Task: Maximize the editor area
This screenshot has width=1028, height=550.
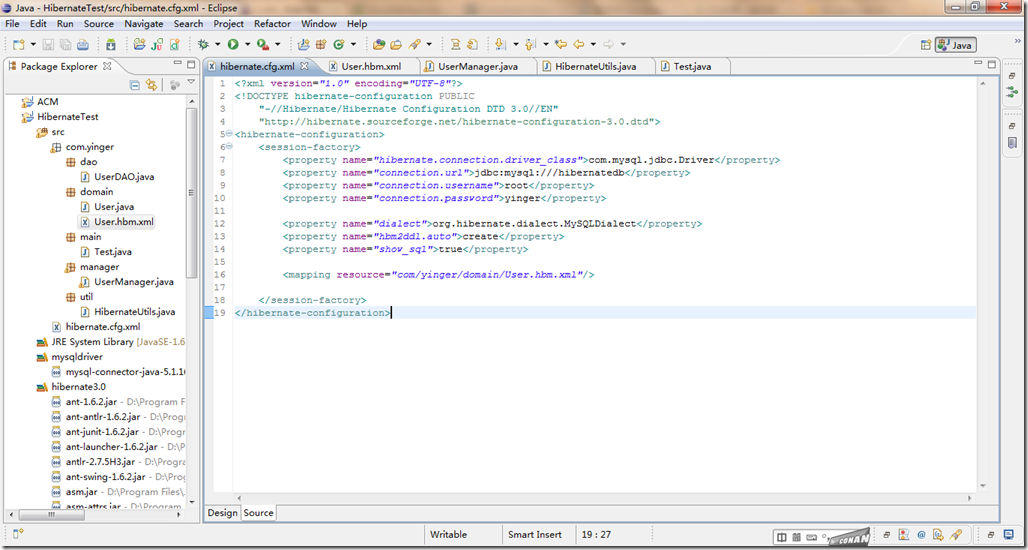Action: point(990,64)
